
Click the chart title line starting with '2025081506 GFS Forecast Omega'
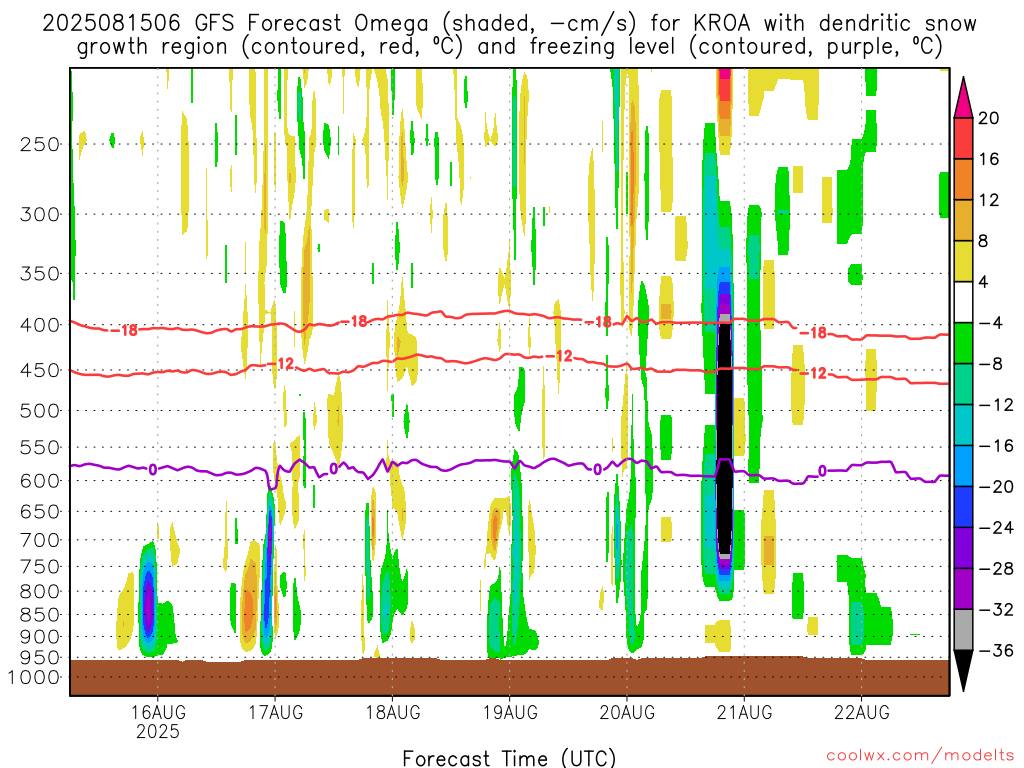[x=509, y=24]
